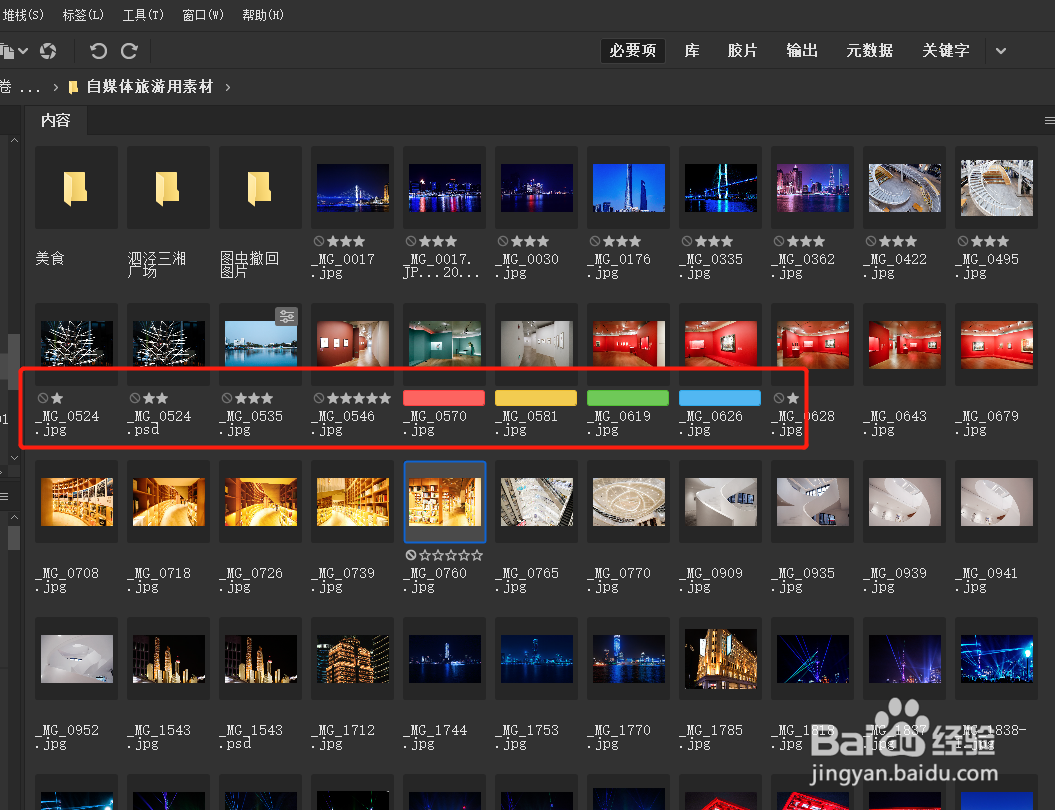Click the folder icon beside 自媒体旅游用素材 in the path bar
The image size is (1055, 810).
coord(73,87)
